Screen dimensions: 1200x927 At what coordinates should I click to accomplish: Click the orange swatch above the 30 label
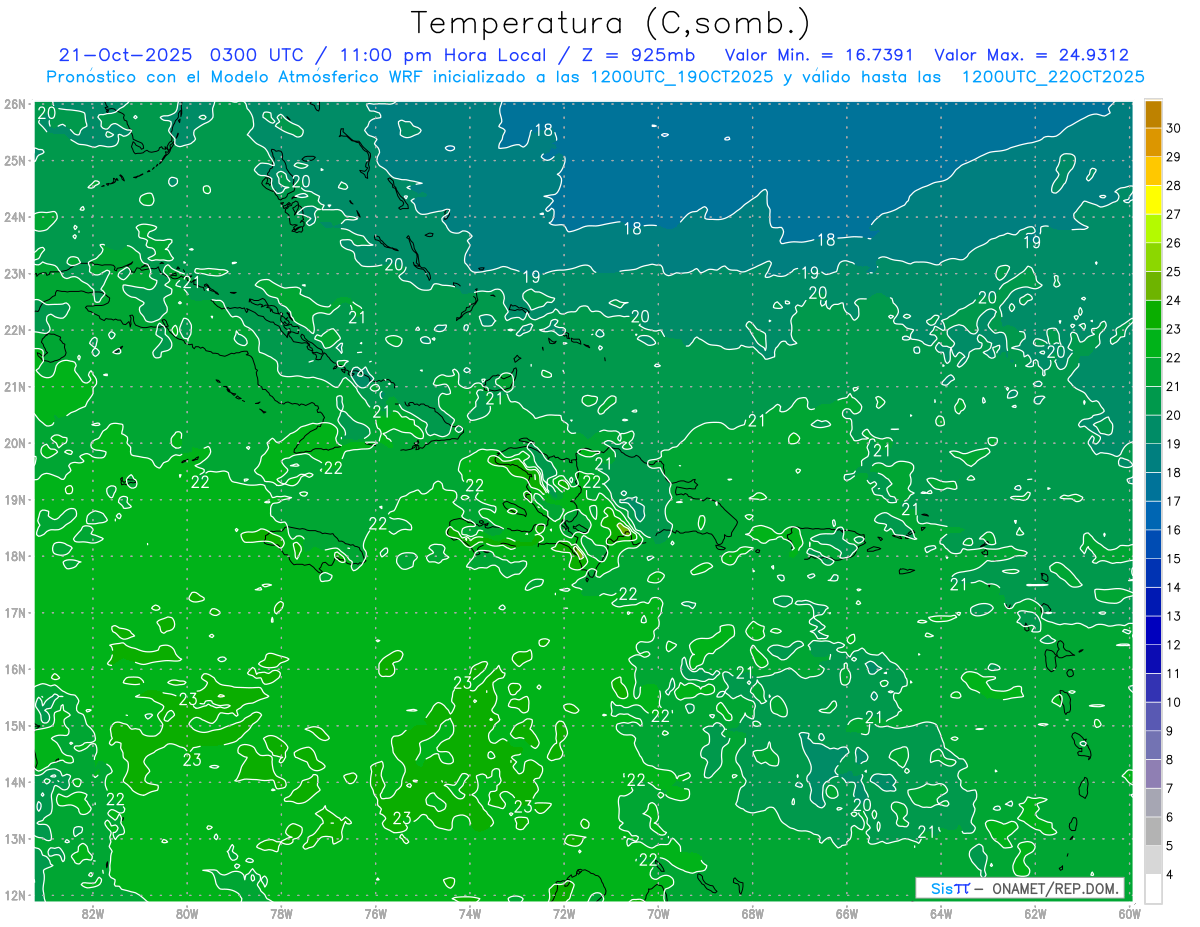[x=1153, y=114]
